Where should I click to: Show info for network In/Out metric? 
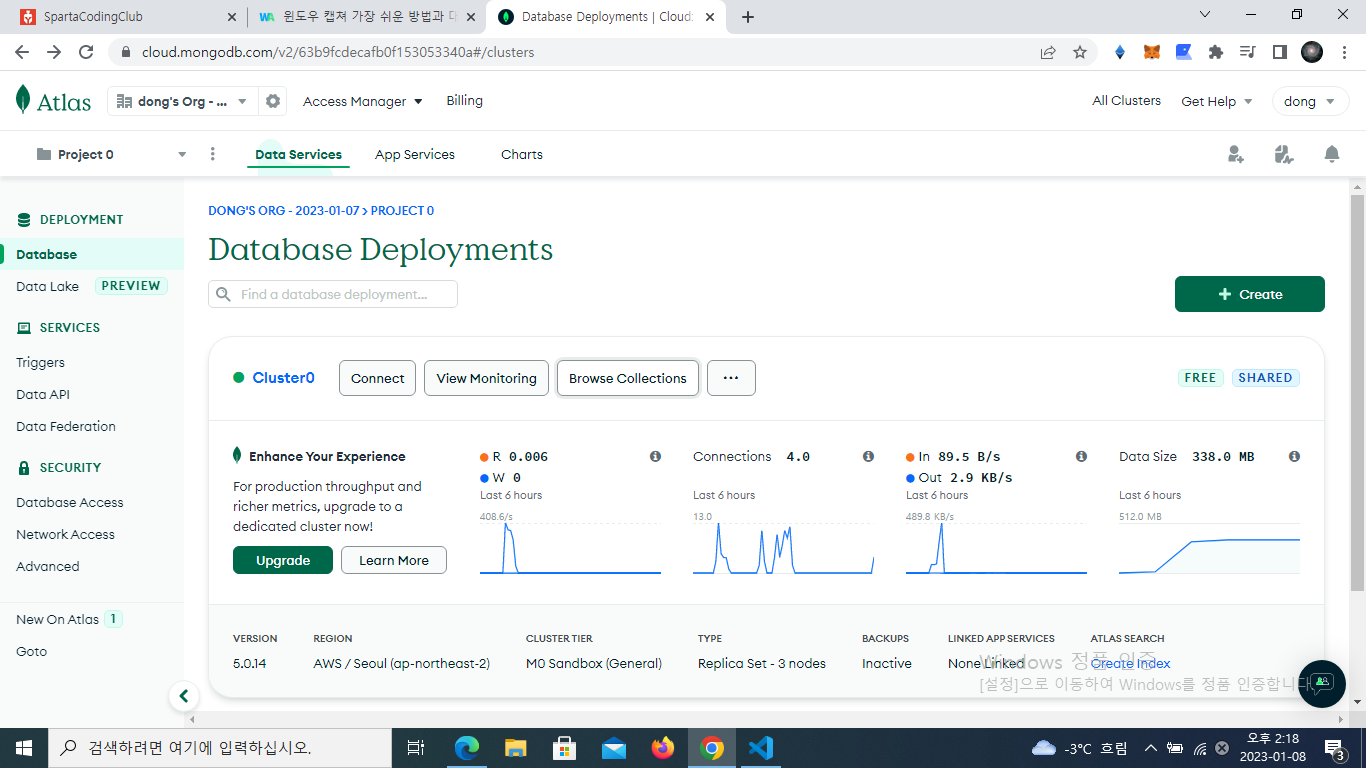[1081, 456]
